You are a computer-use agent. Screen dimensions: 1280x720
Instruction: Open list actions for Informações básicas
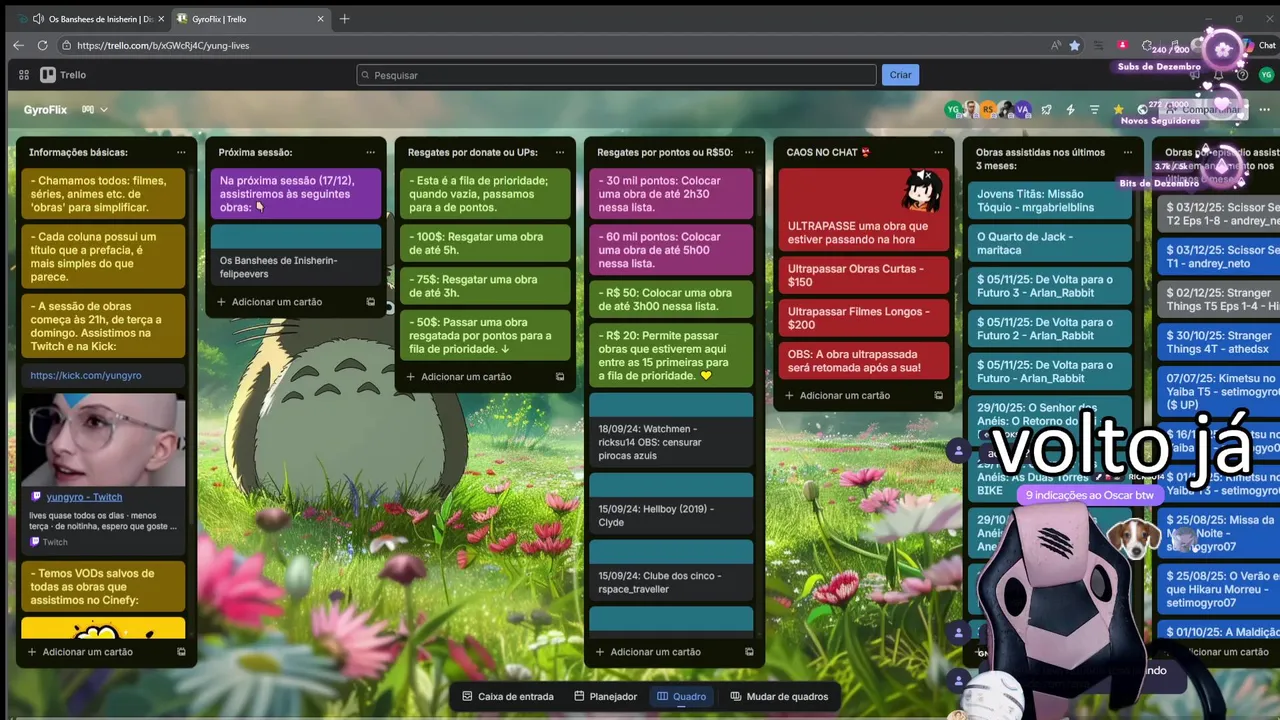tap(181, 152)
